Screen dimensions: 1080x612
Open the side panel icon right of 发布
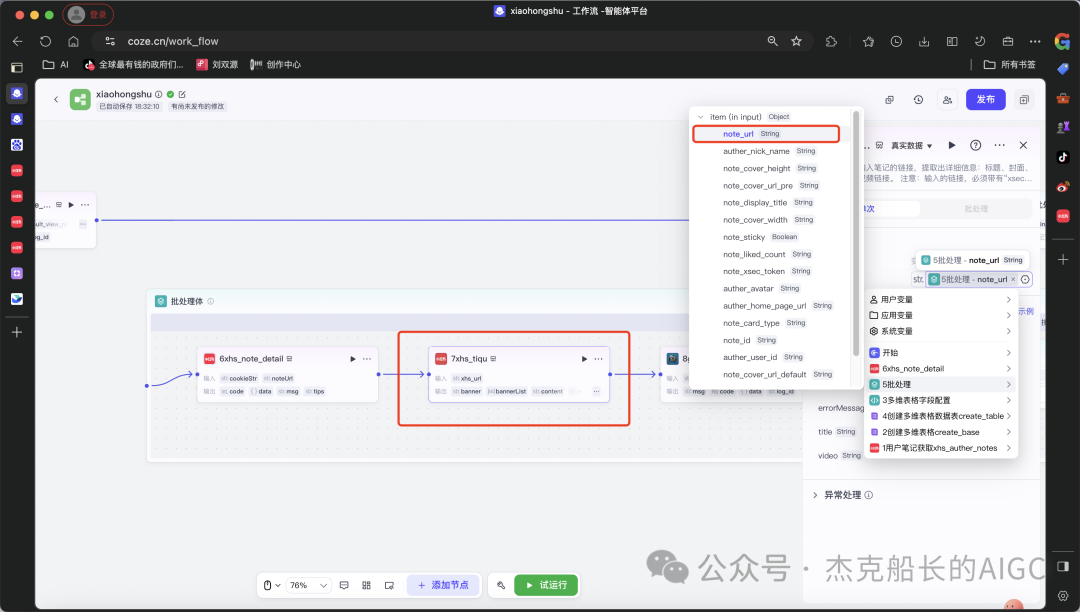coord(1024,100)
